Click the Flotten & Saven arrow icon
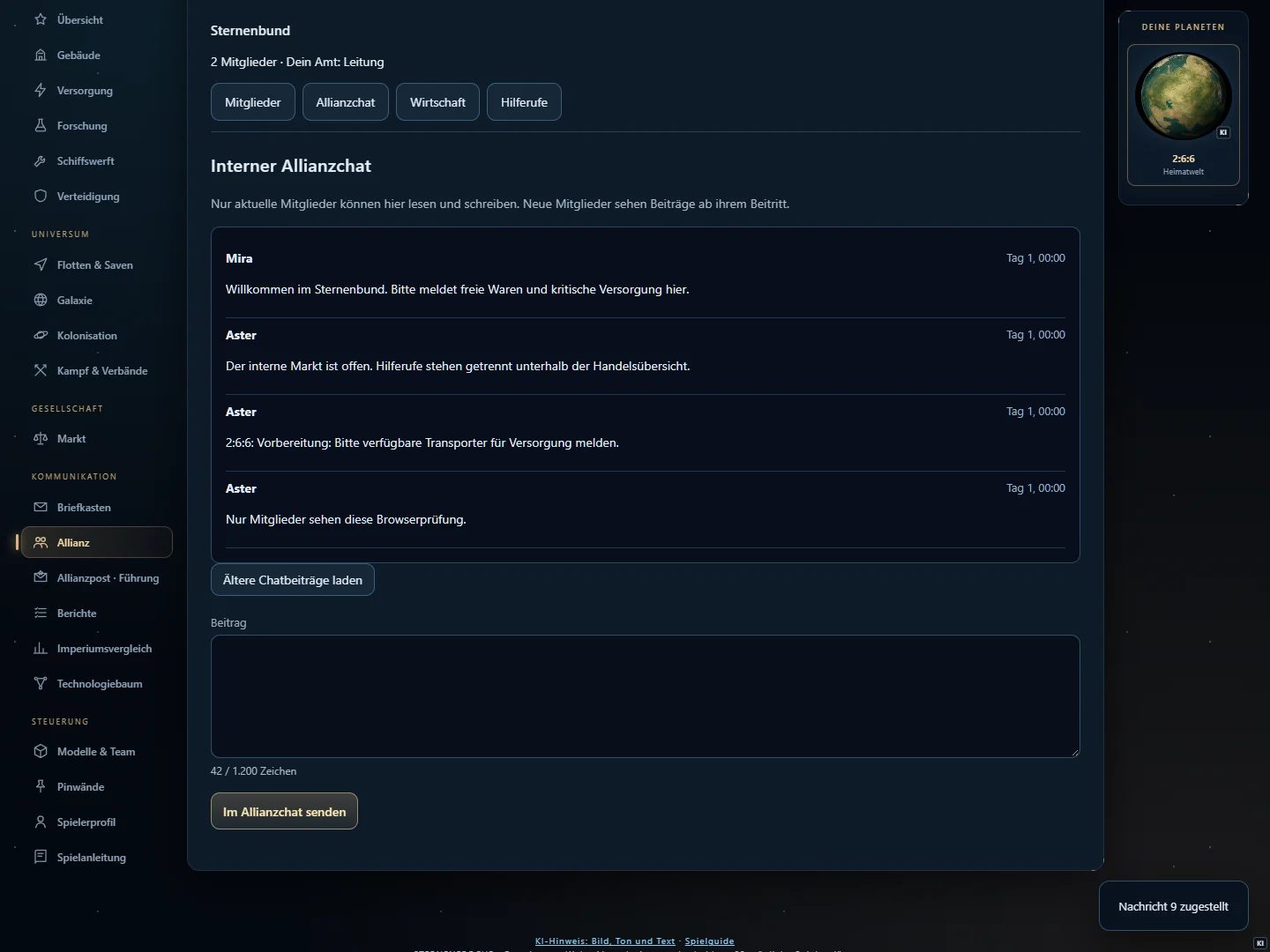This screenshot has width=1270, height=952. point(41,264)
